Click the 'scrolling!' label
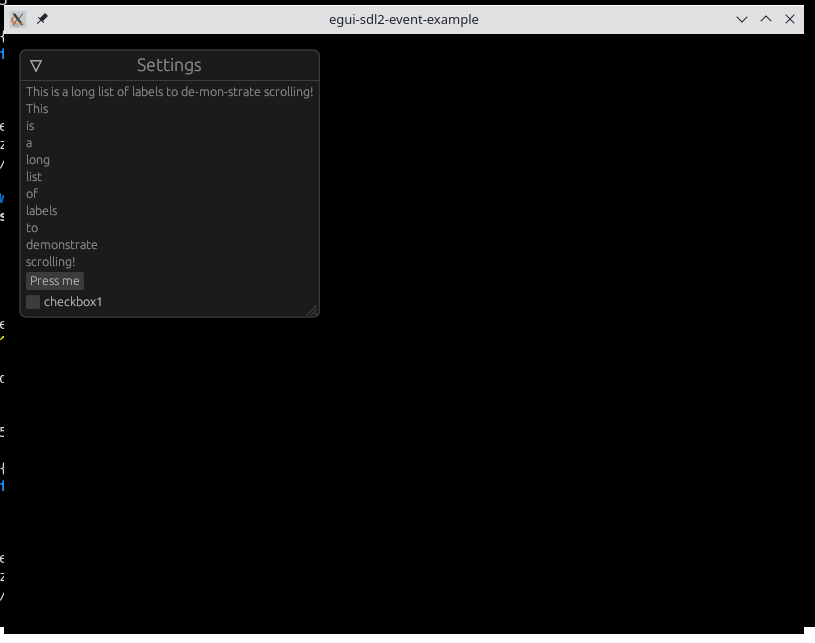Viewport: 815px width, 643px height. [x=50, y=261]
